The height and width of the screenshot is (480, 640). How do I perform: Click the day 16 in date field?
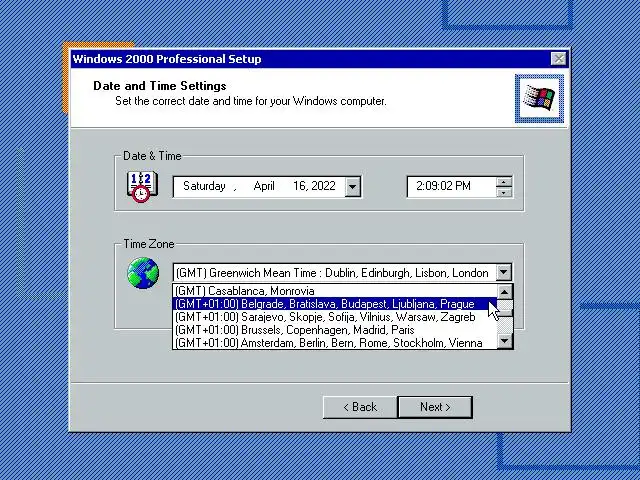tap(300, 186)
